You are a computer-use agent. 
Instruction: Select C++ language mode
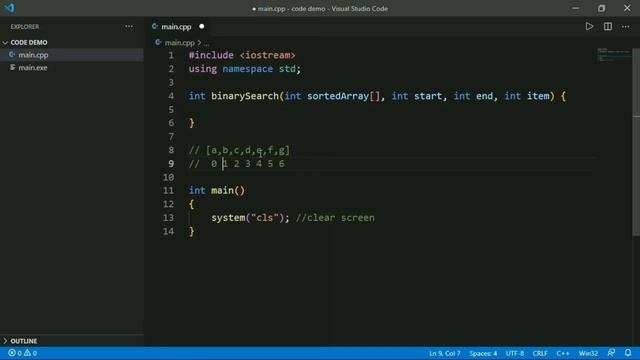pyautogui.click(x=562, y=353)
